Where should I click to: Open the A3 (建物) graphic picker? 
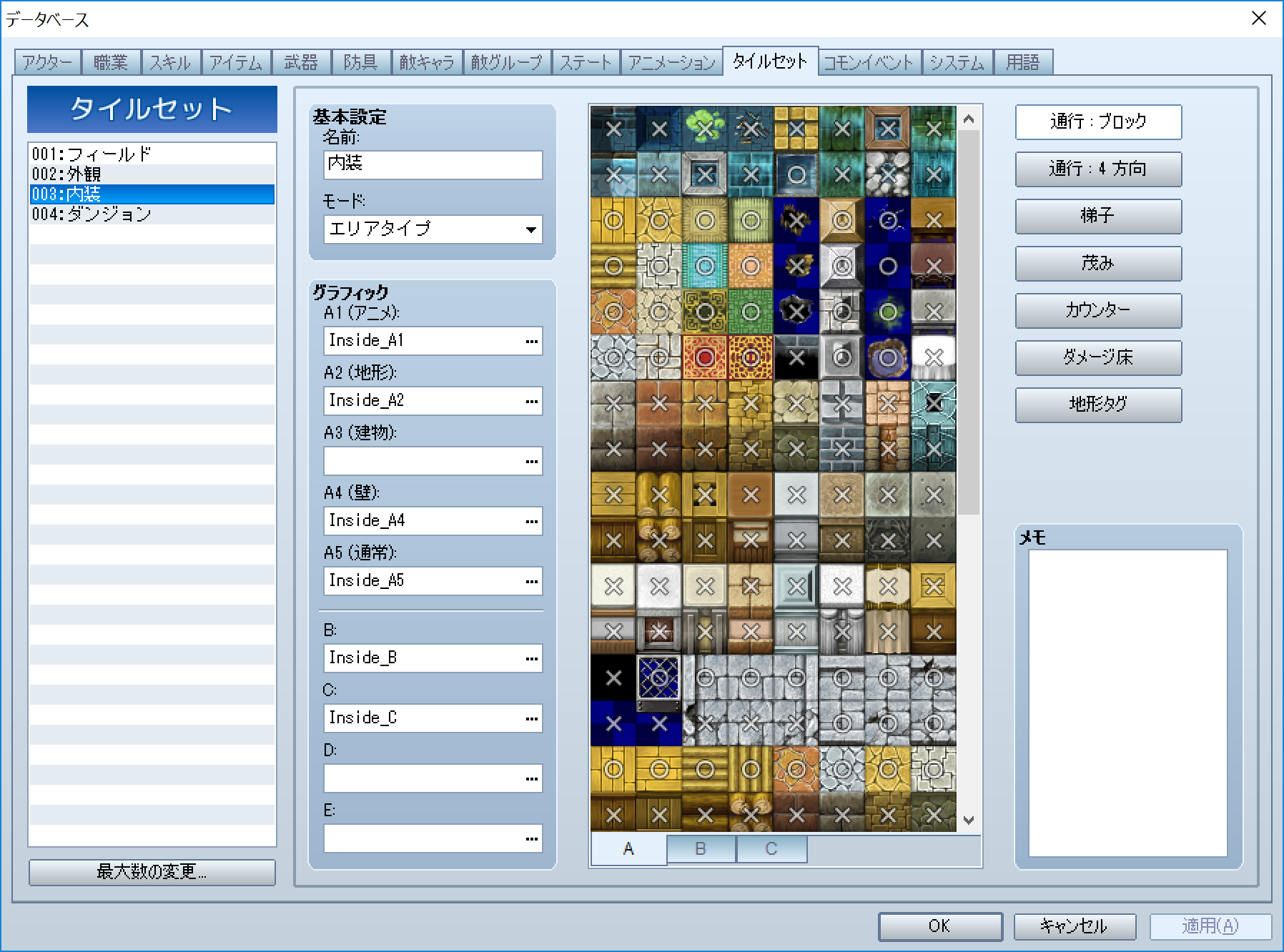(x=531, y=461)
